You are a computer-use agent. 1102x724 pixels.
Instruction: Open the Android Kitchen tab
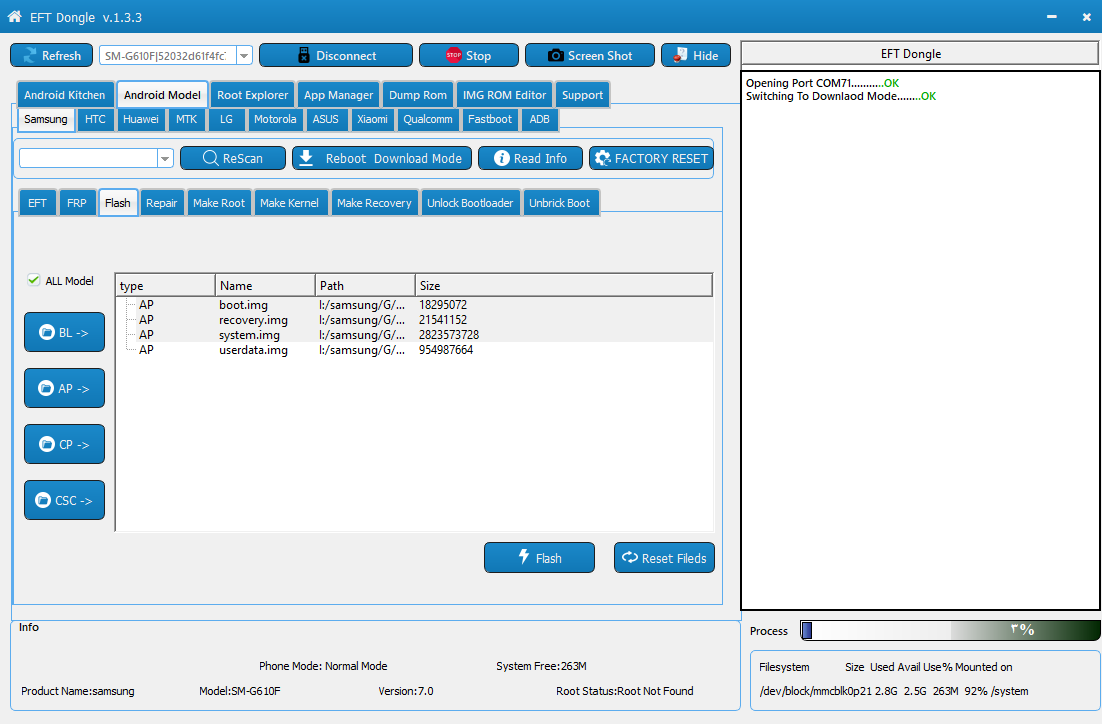(x=65, y=95)
